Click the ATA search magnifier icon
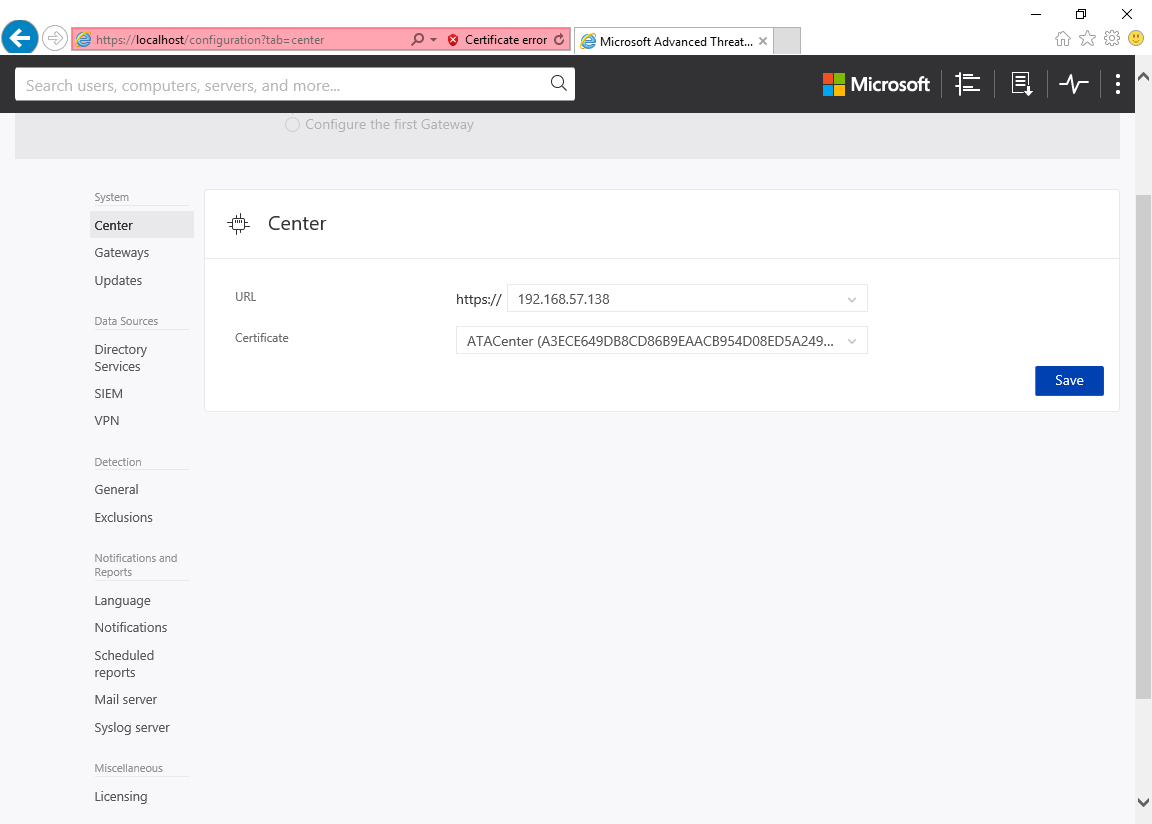 (x=558, y=84)
